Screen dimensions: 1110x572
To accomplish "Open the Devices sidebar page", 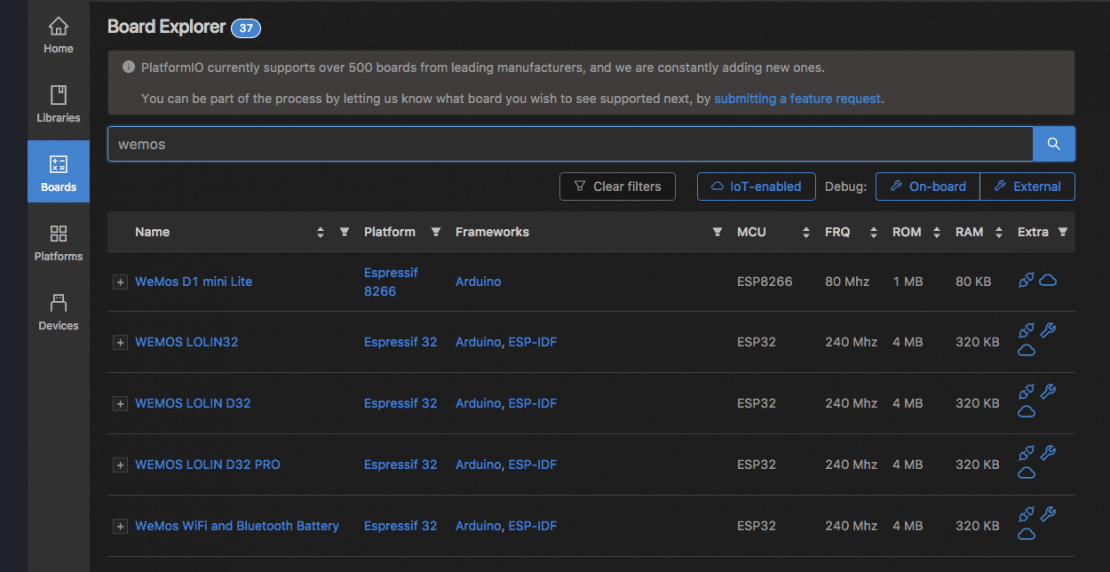I will (x=58, y=312).
